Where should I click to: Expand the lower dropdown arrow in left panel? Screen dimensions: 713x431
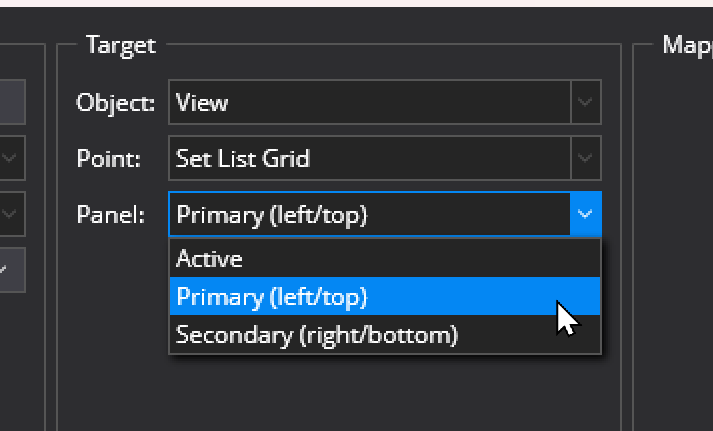pyautogui.click(x=11, y=214)
